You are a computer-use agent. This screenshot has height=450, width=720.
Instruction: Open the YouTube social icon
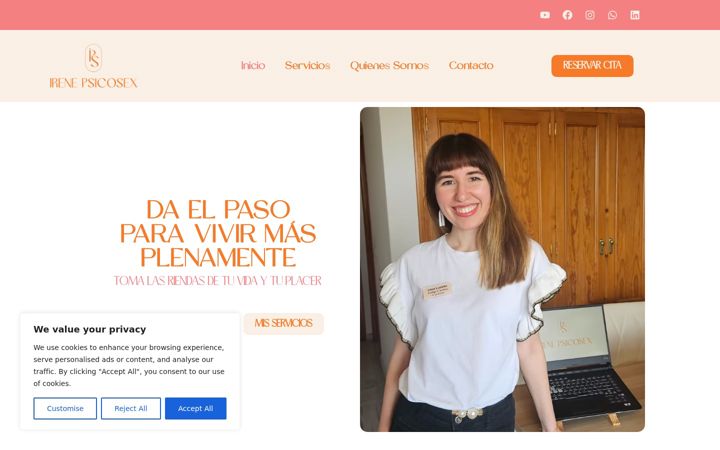[545, 15]
